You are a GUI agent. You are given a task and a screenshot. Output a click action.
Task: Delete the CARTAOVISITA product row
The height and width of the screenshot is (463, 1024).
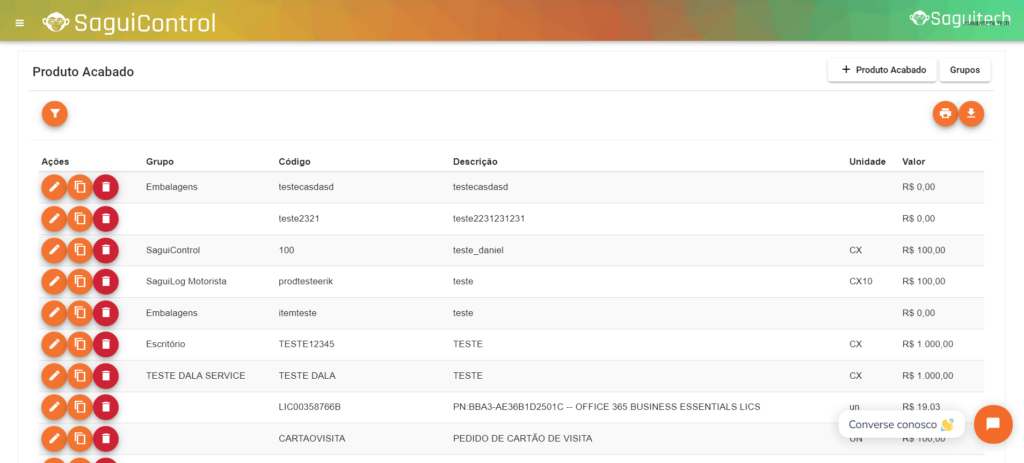[106, 439]
